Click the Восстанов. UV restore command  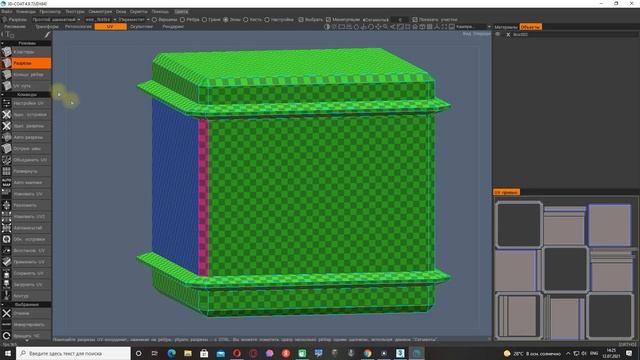pos(26,251)
